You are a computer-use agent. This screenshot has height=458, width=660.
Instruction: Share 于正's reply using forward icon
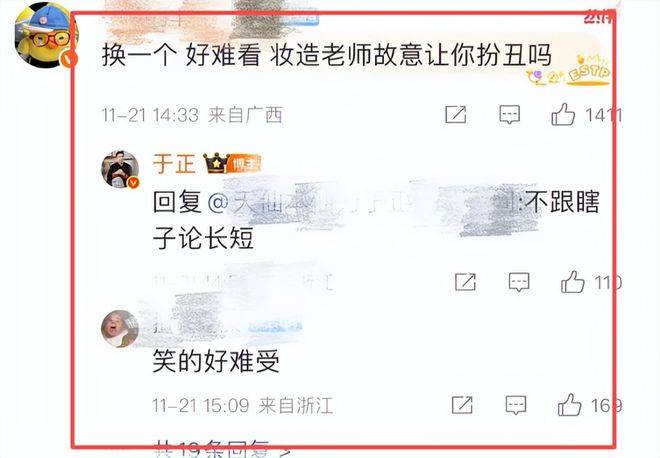pyautogui.click(x=466, y=282)
